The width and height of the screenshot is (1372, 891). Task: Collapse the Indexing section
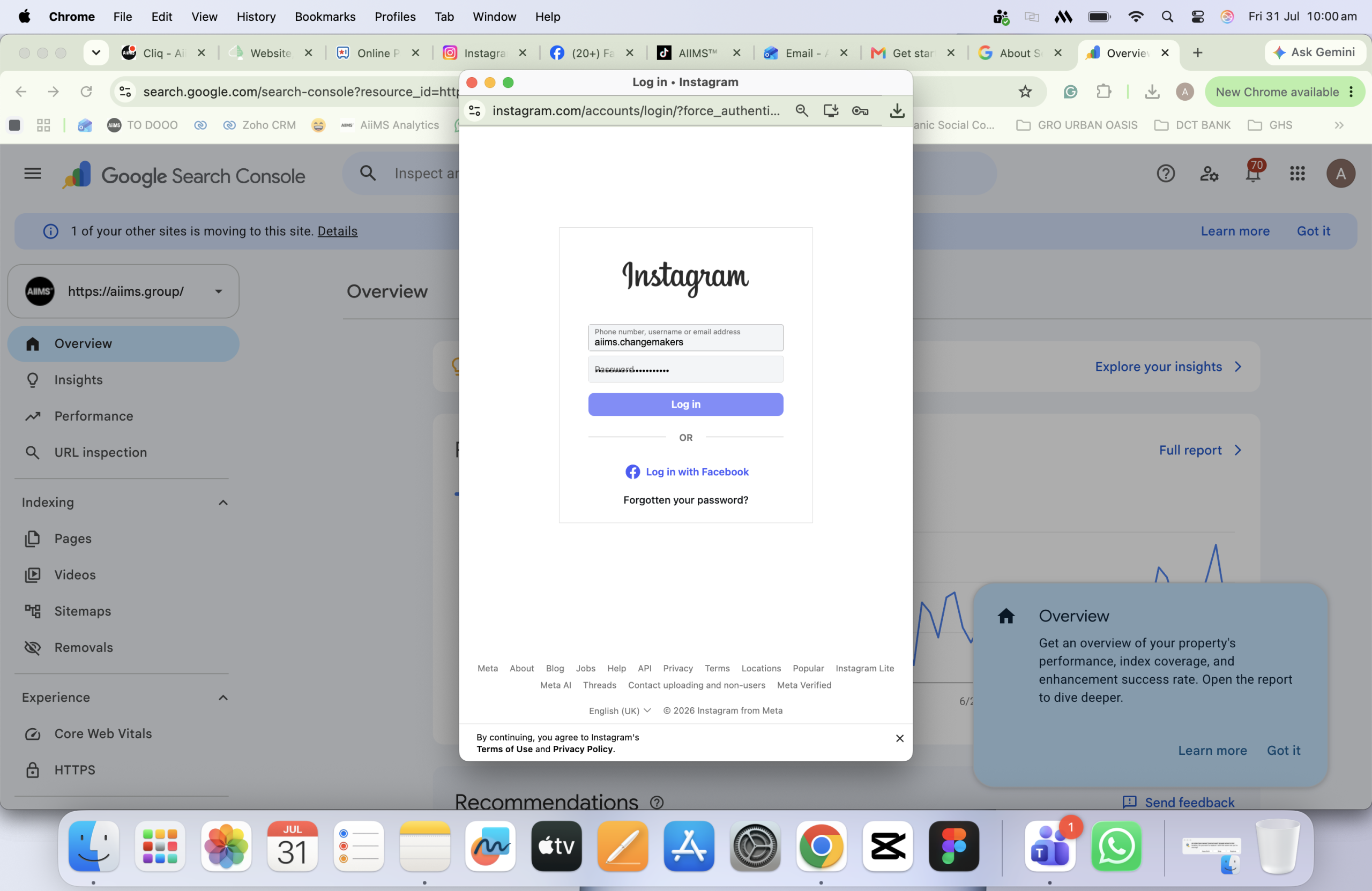coord(223,503)
